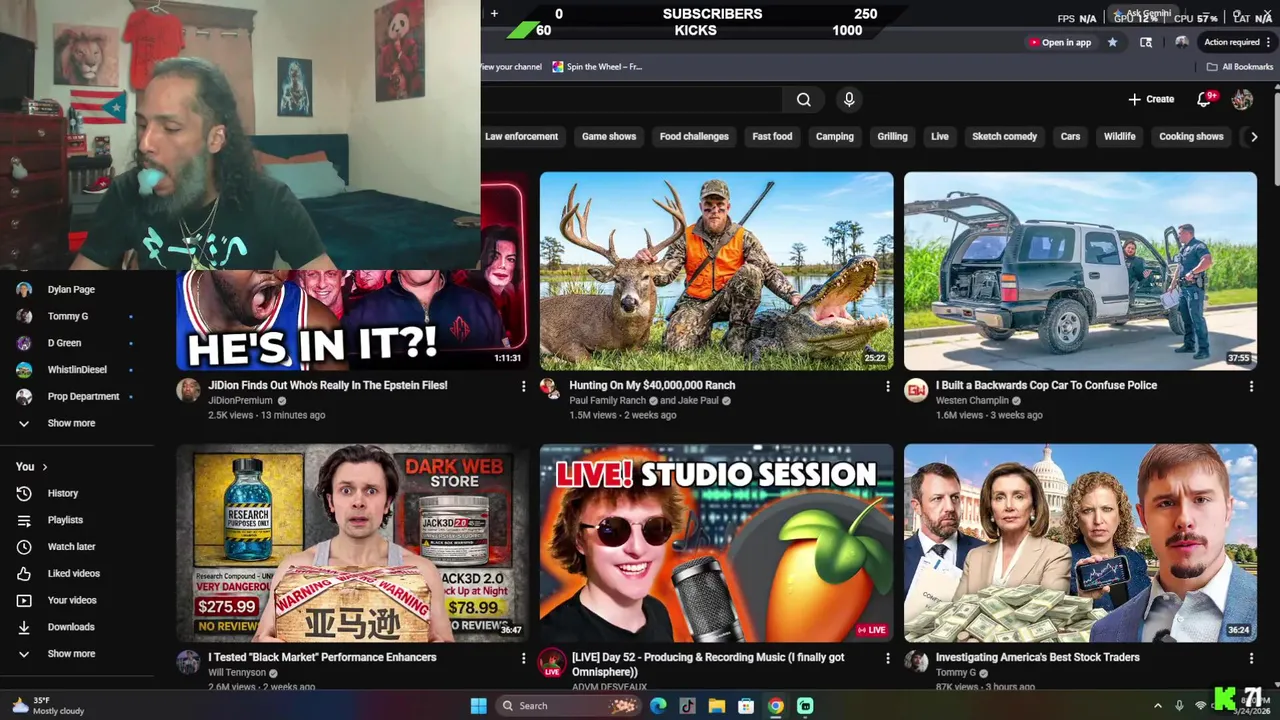Click the Windows taskbar Search box
Viewport: 1280px width, 720px height.
[567, 706]
